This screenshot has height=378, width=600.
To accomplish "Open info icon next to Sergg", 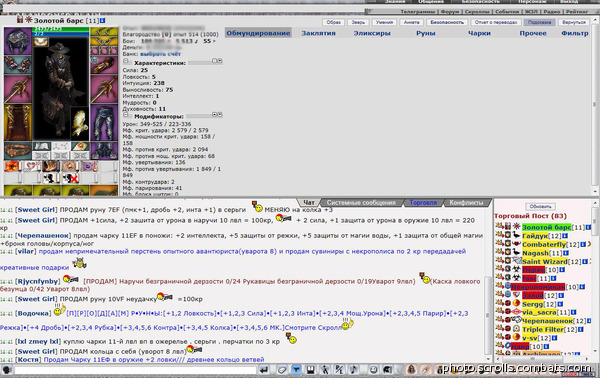I will [560, 304].
